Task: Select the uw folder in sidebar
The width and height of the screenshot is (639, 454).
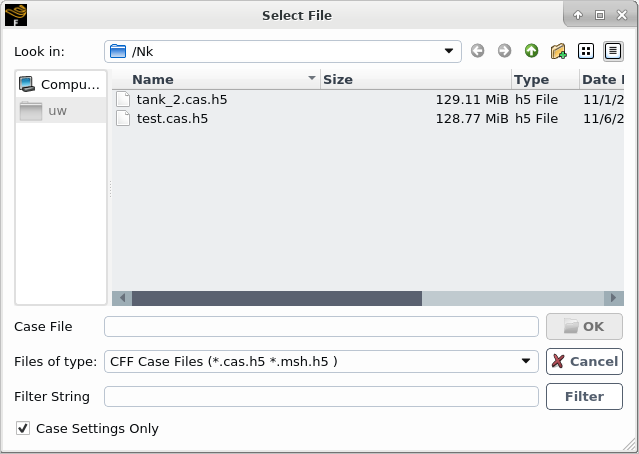Action: tap(61, 111)
